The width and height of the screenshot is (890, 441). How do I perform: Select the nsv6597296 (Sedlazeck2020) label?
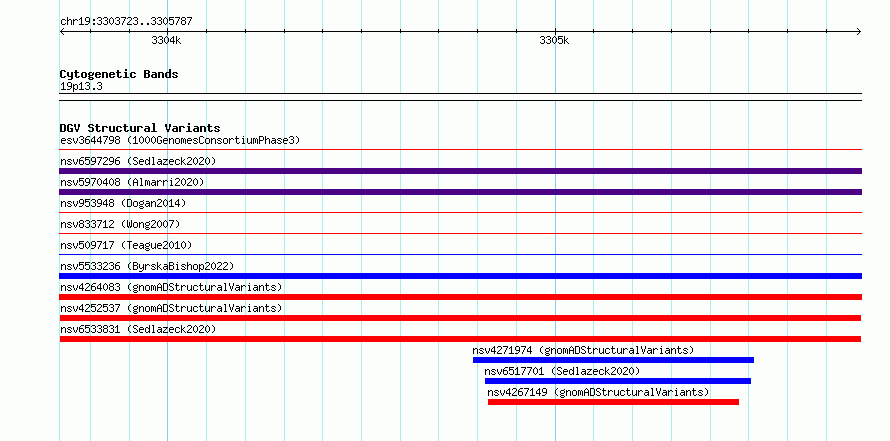pyautogui.click(x=138, y=161)
